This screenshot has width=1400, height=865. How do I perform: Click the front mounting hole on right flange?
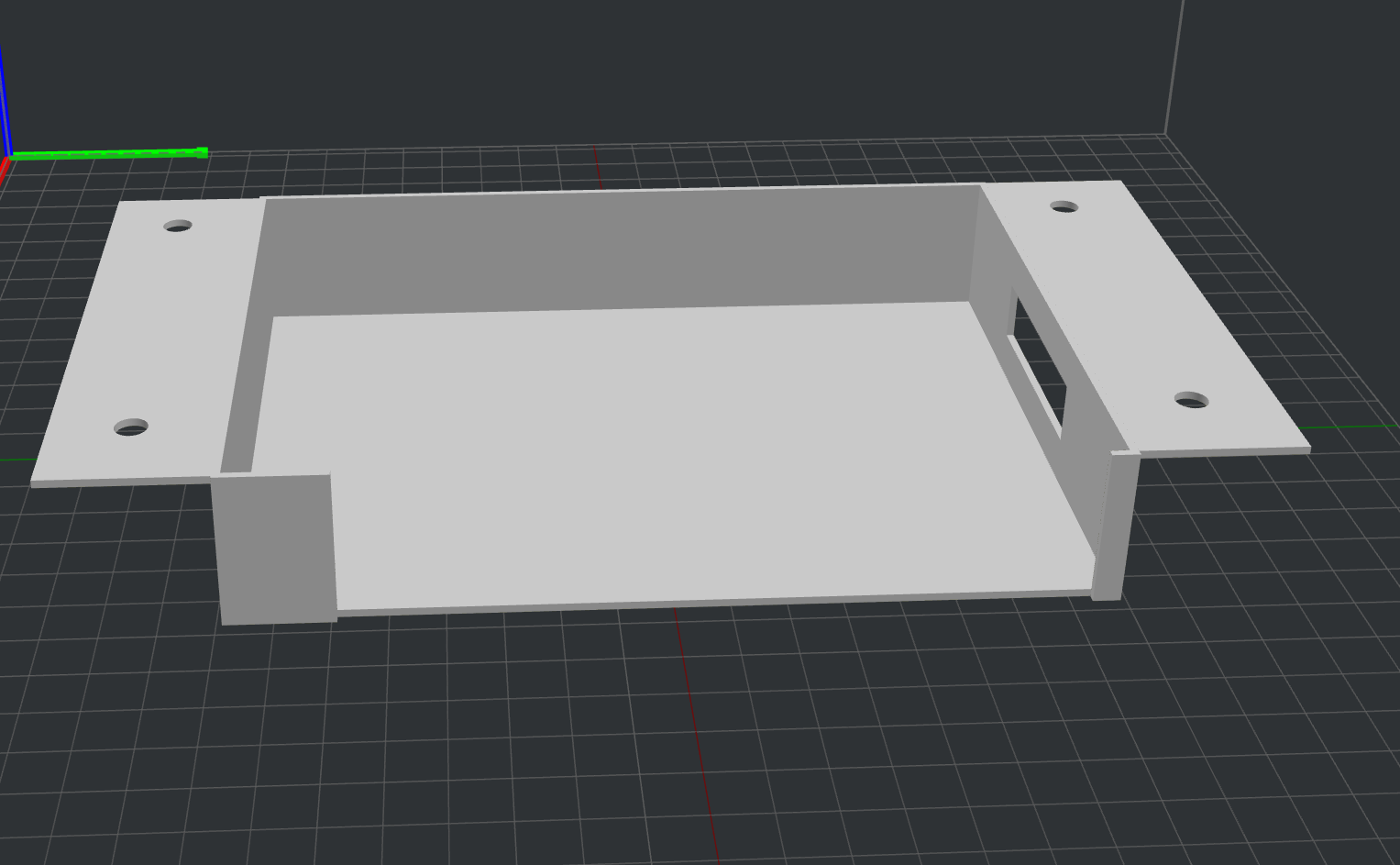point(1191,400)
